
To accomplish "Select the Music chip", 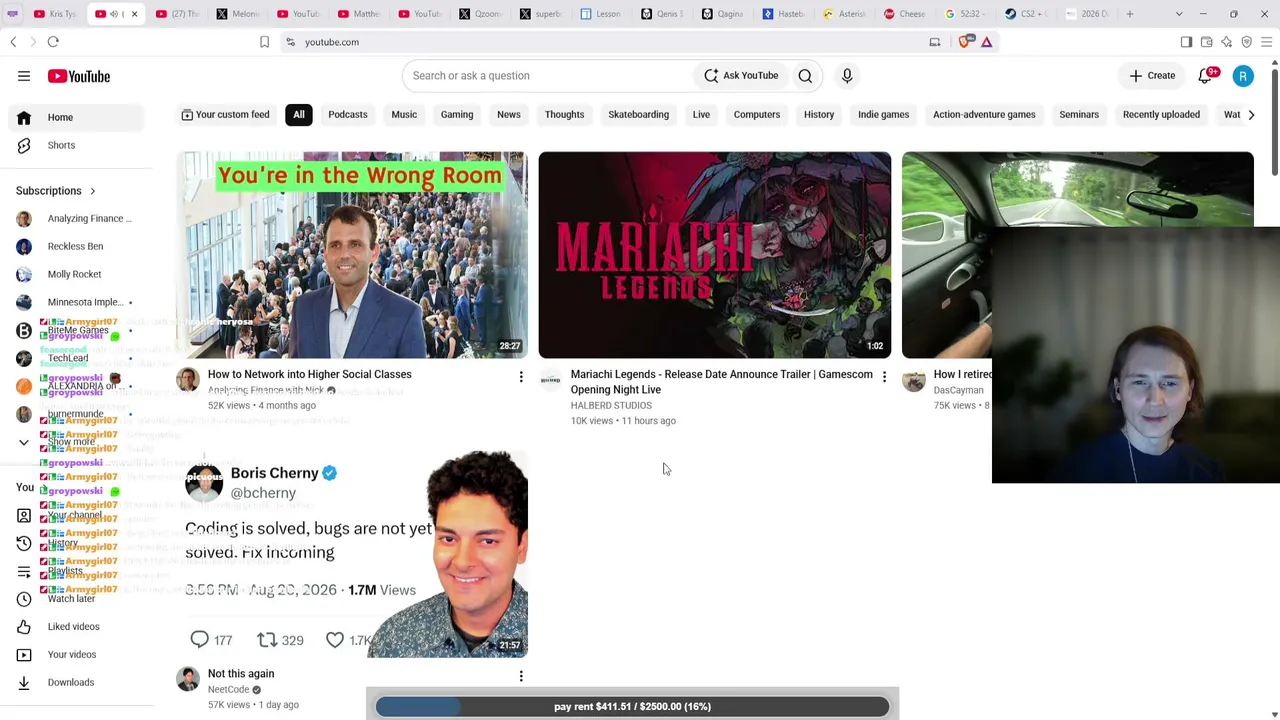I will pos(404,115).
